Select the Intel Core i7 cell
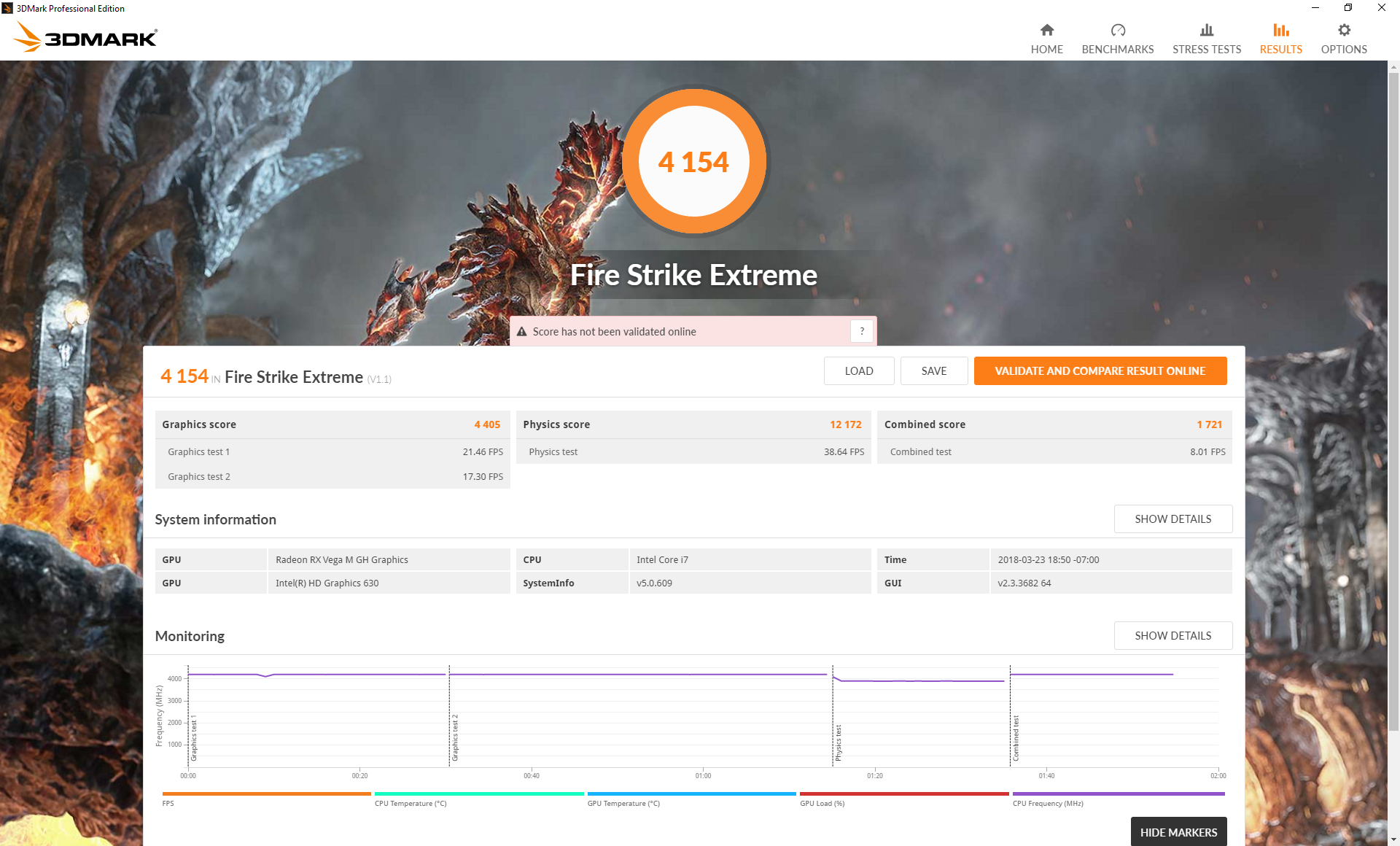The width and height of the screenshot is (1400, 846). [x=750, y=559]
